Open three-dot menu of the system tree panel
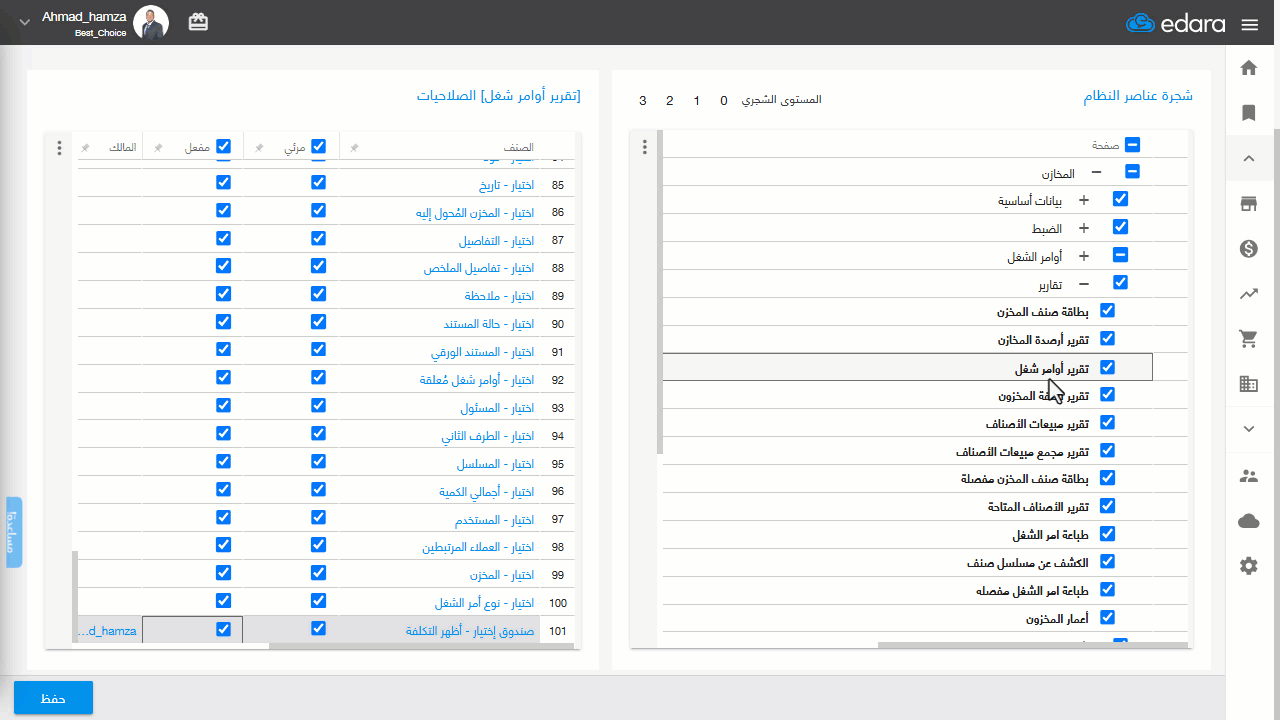 (x=645, y=147)
